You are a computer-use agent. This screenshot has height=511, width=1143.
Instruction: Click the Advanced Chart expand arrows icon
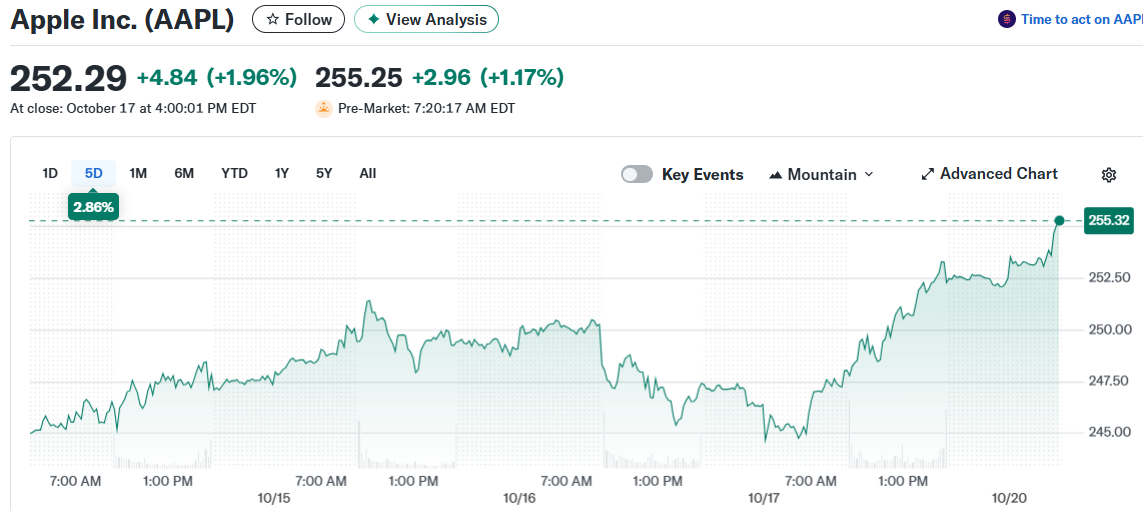pyautogui.click(x=928, y=174)
